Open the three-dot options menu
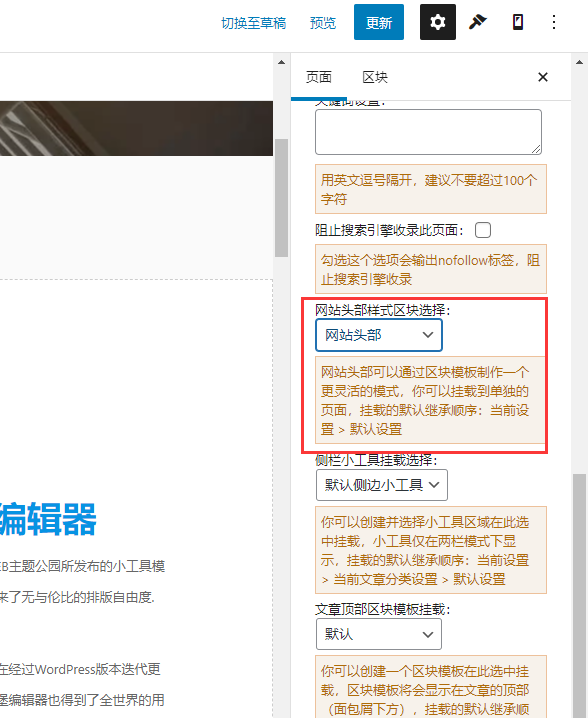588x718 pixels. 554,22
